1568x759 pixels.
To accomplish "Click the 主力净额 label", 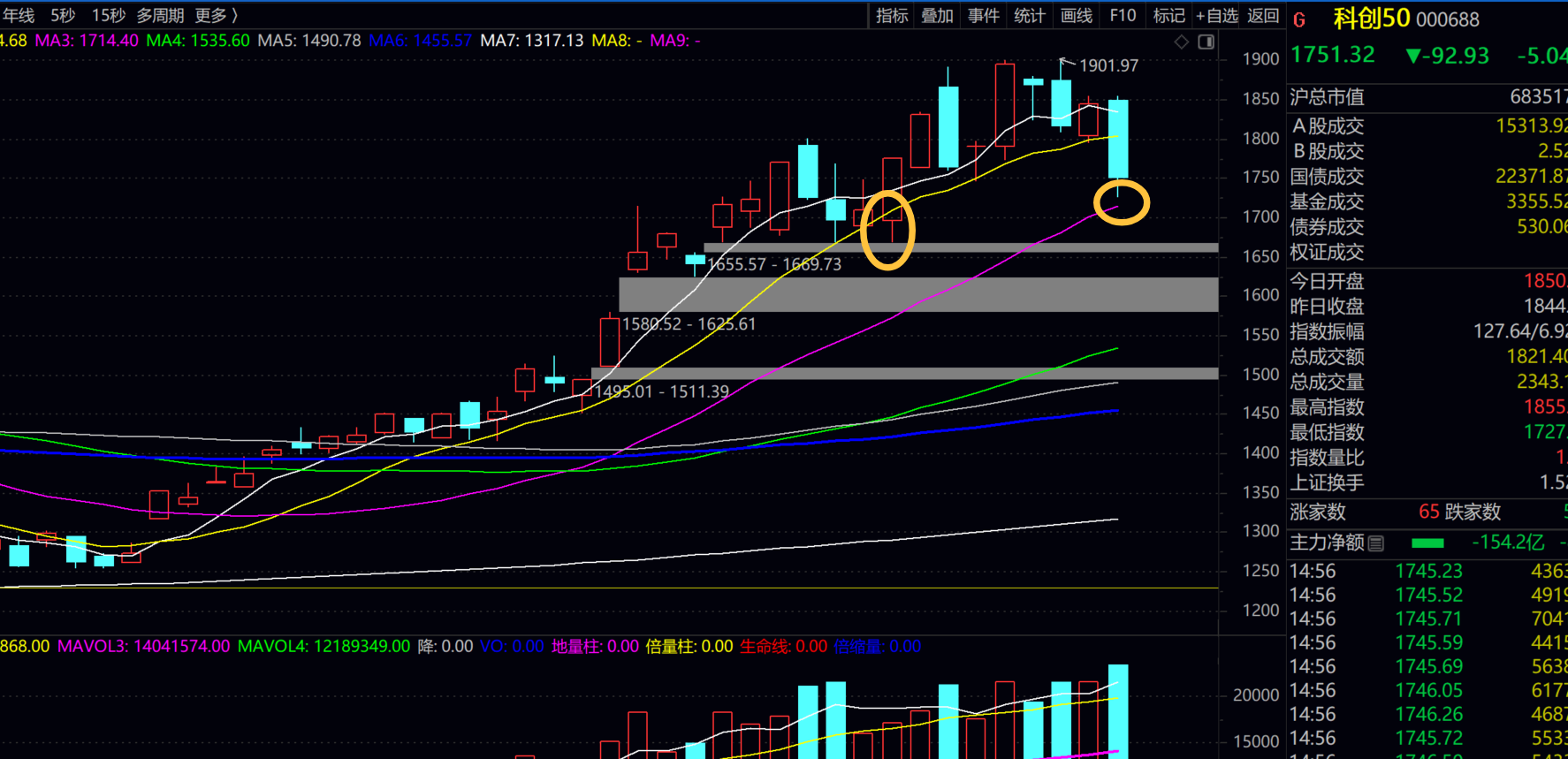I will [1327, 543].
